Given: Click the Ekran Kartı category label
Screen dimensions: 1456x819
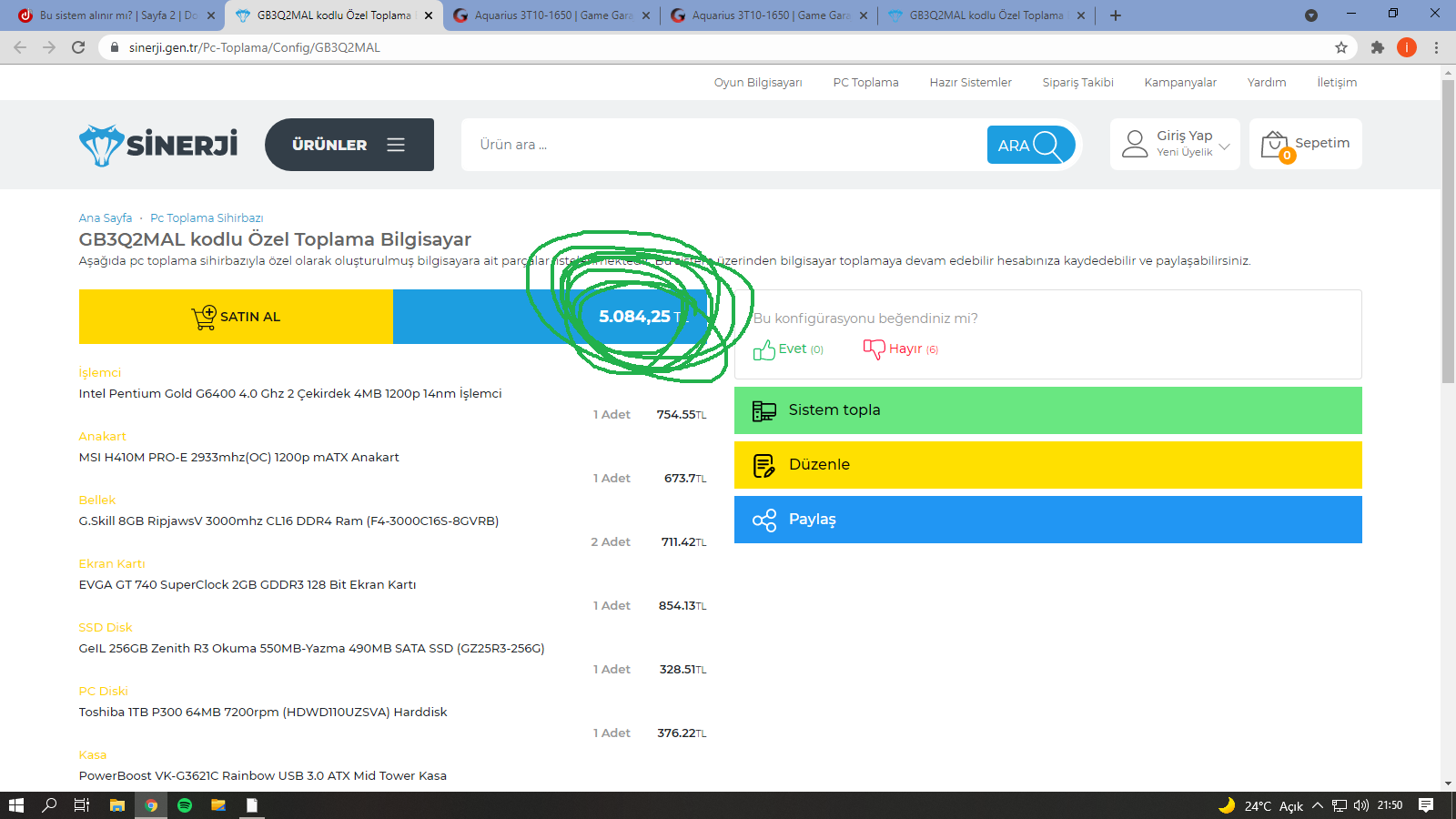Looking at the screenshot, I should 112,564.
